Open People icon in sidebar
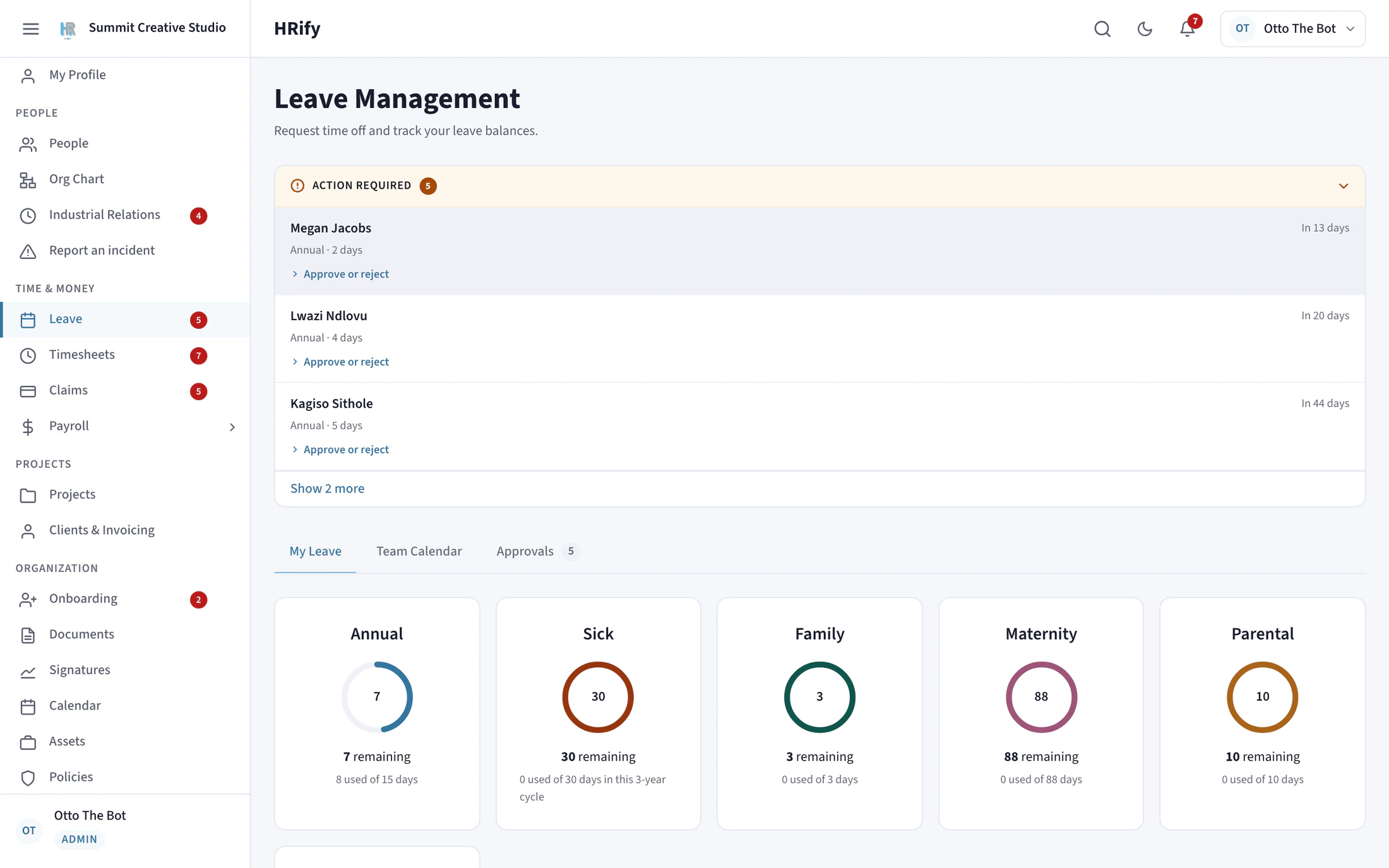 [28, 144]
